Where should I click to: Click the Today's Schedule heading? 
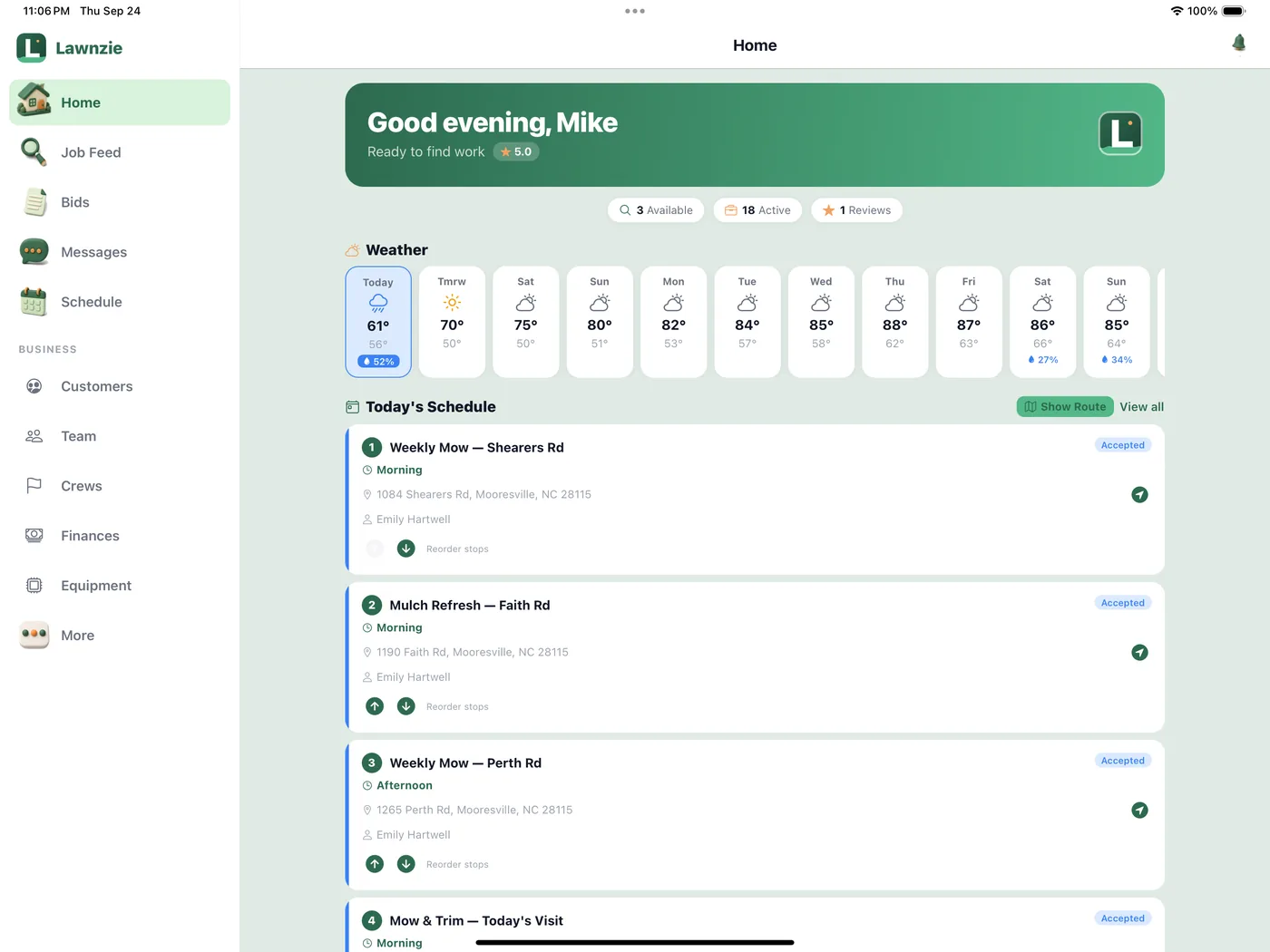click(x=430, y=407)
